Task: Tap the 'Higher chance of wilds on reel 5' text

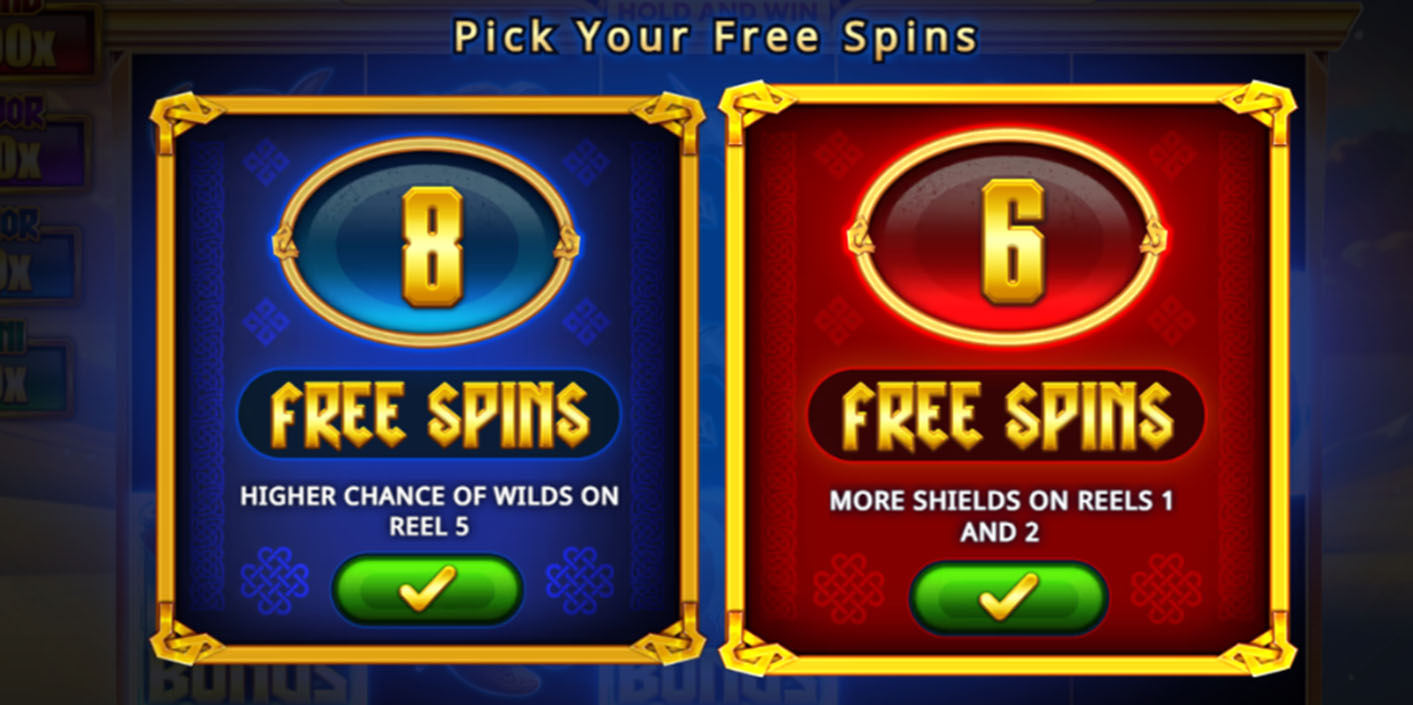Action: 429,510
